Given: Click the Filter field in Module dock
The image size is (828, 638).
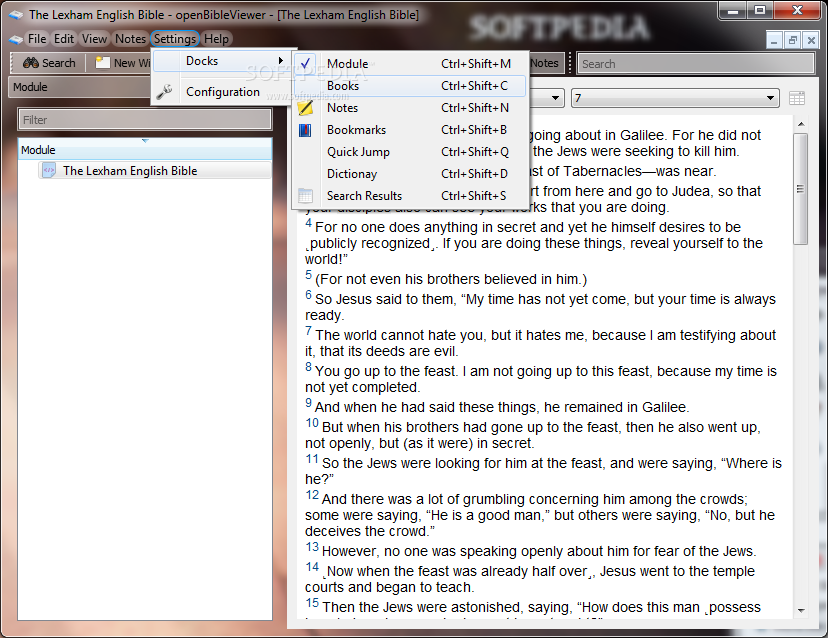Looking at the screenshot, I should (145, 120).
